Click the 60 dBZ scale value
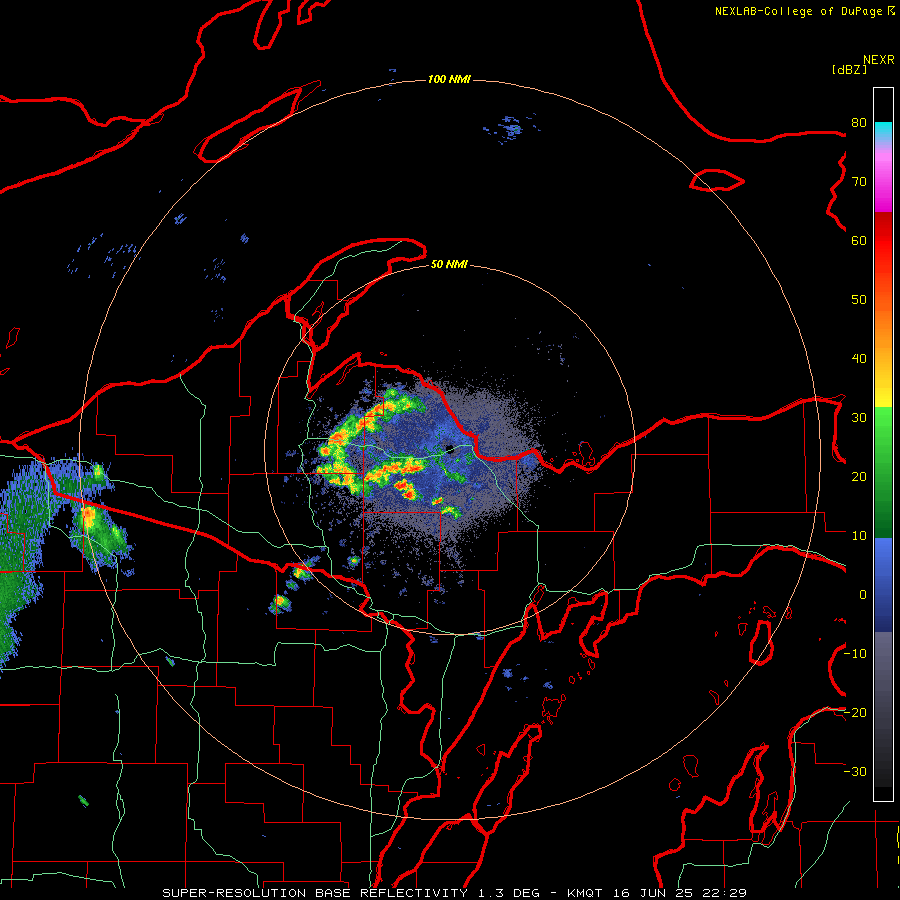This screenshot has height=900, width=900. click(859, 241)
